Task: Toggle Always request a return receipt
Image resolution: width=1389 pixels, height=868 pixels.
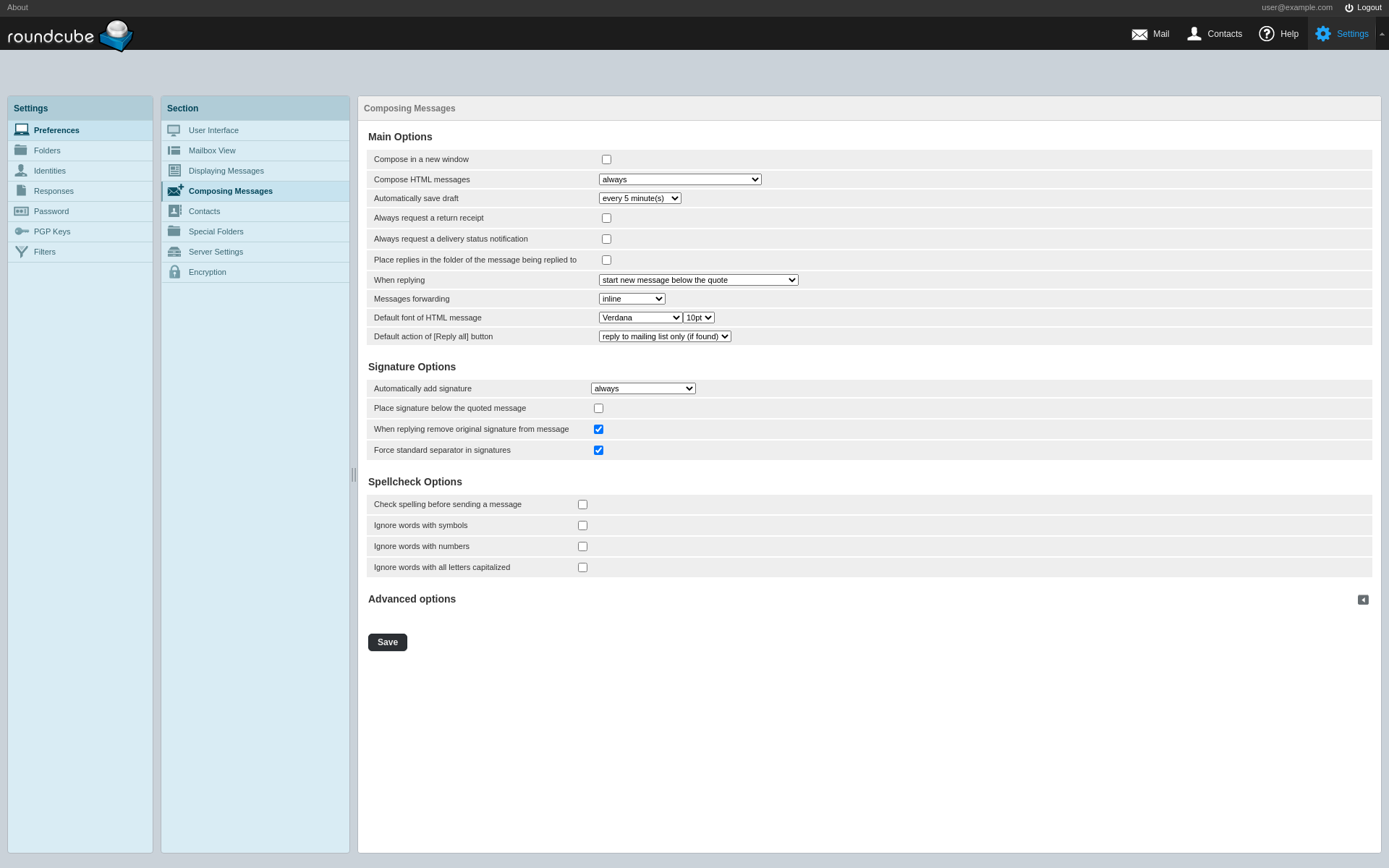Action: (x=606, y=218)
